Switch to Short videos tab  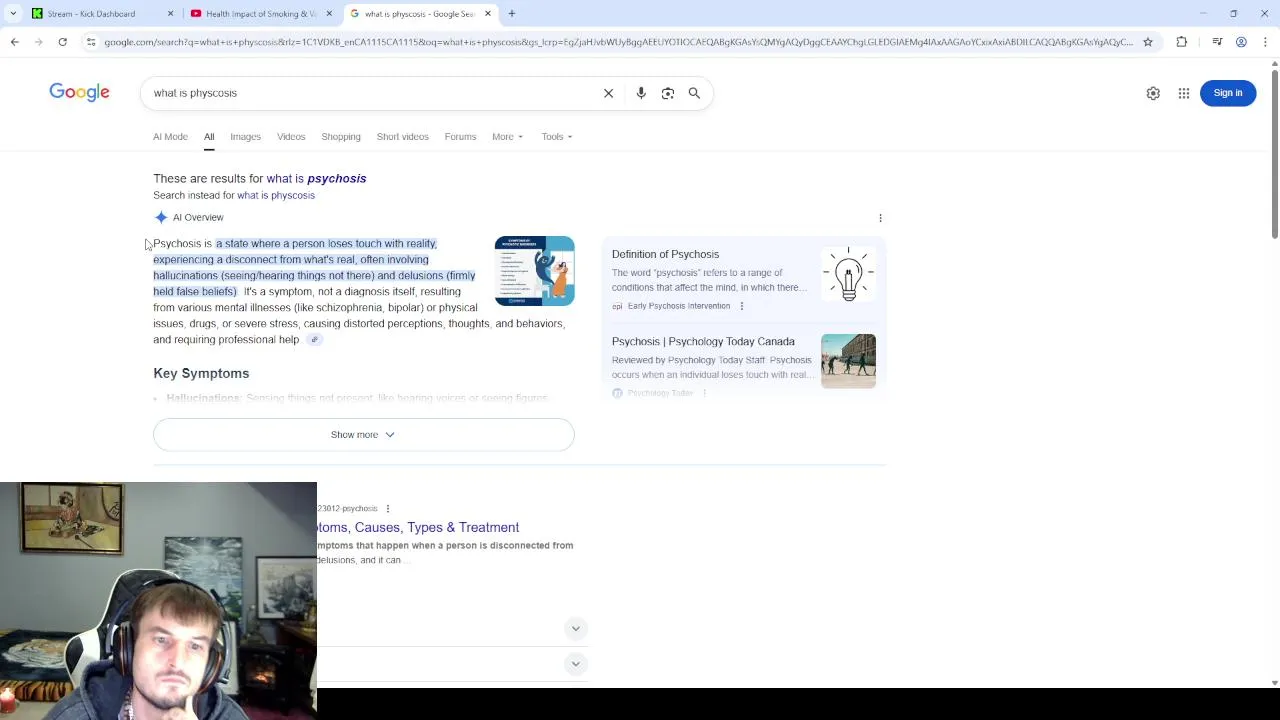coord(402,137)
